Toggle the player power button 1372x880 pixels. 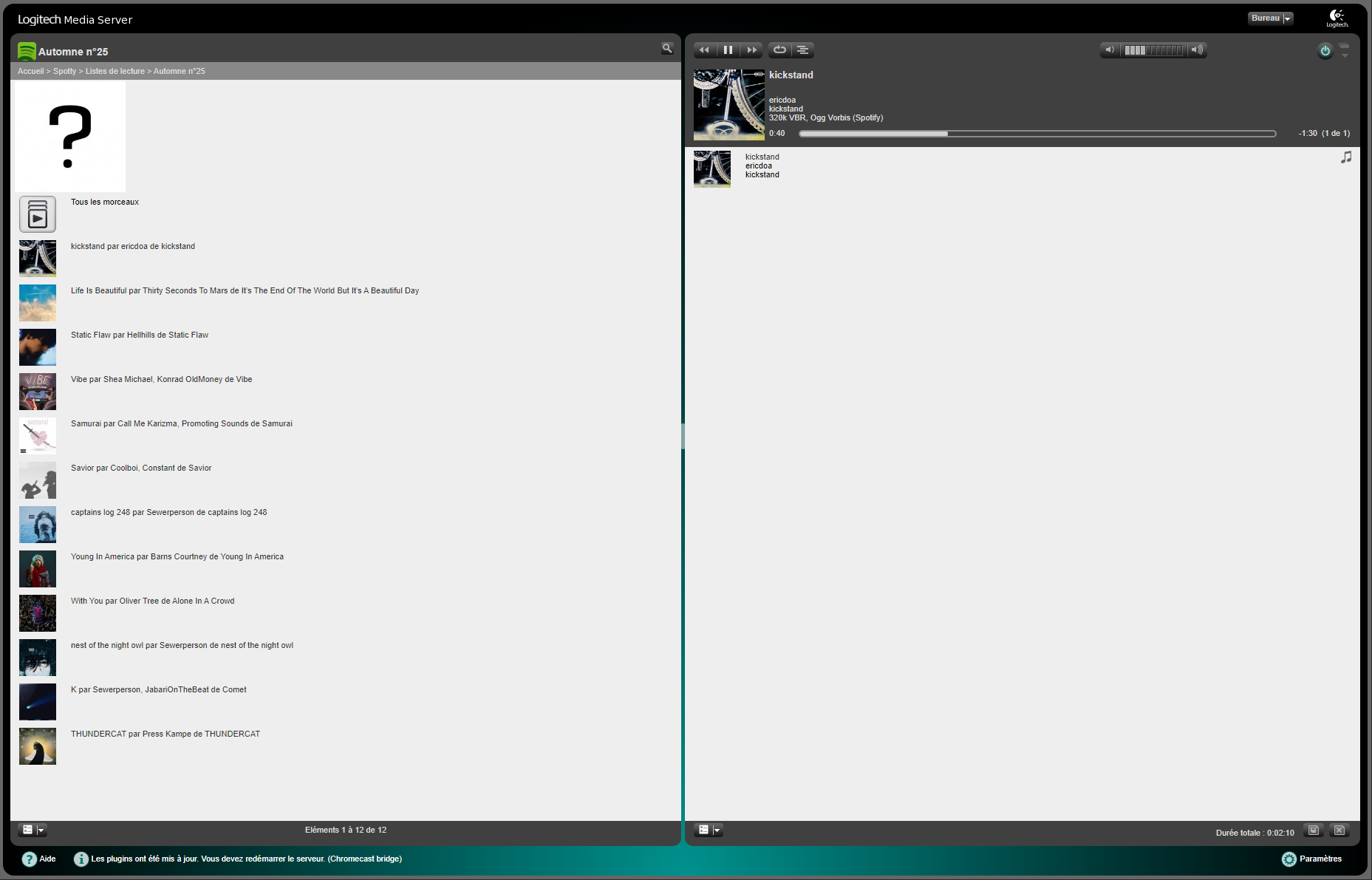pos(1325,51)
